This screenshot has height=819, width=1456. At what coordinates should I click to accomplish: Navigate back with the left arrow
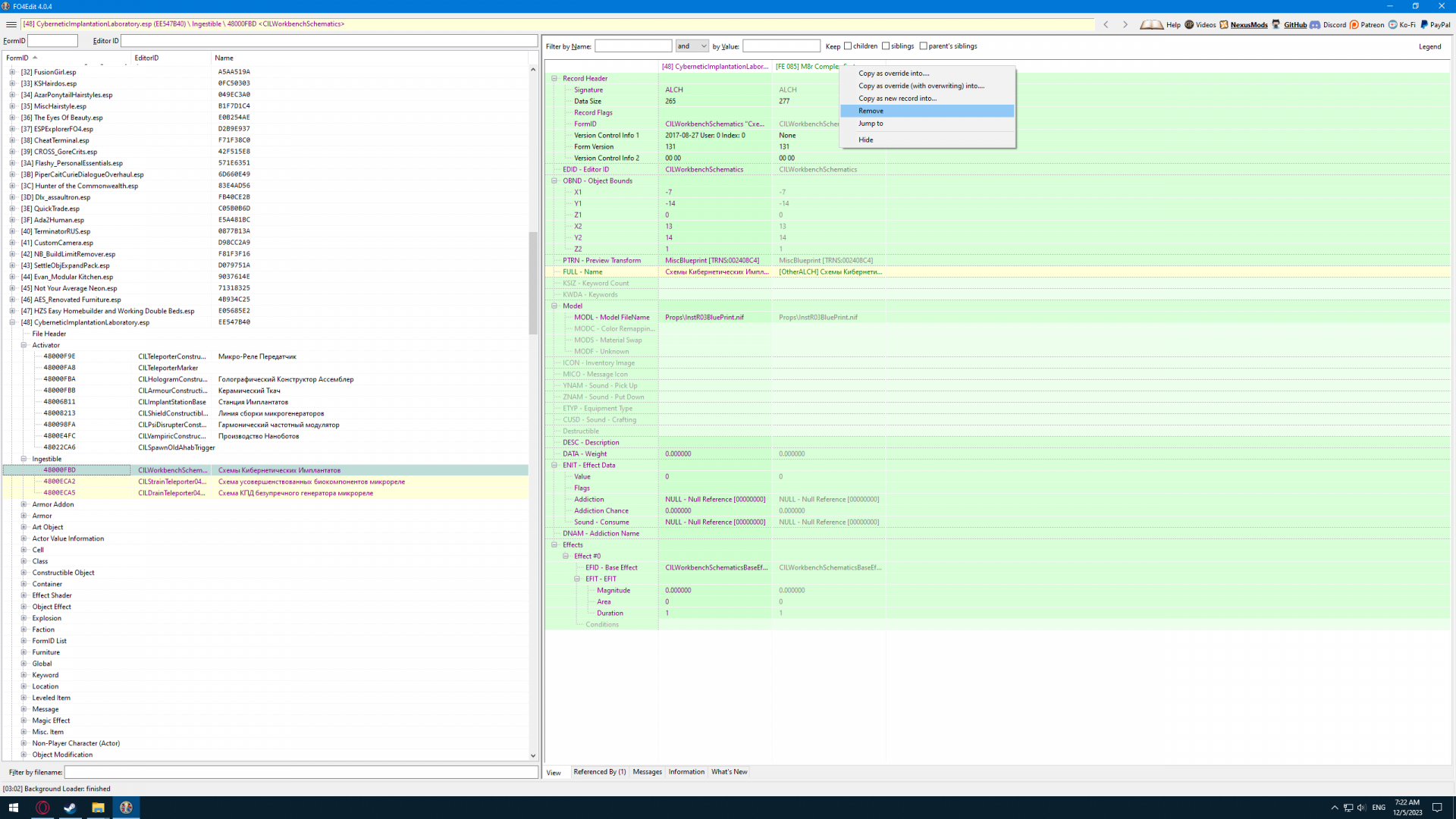tap(1106, 24)
